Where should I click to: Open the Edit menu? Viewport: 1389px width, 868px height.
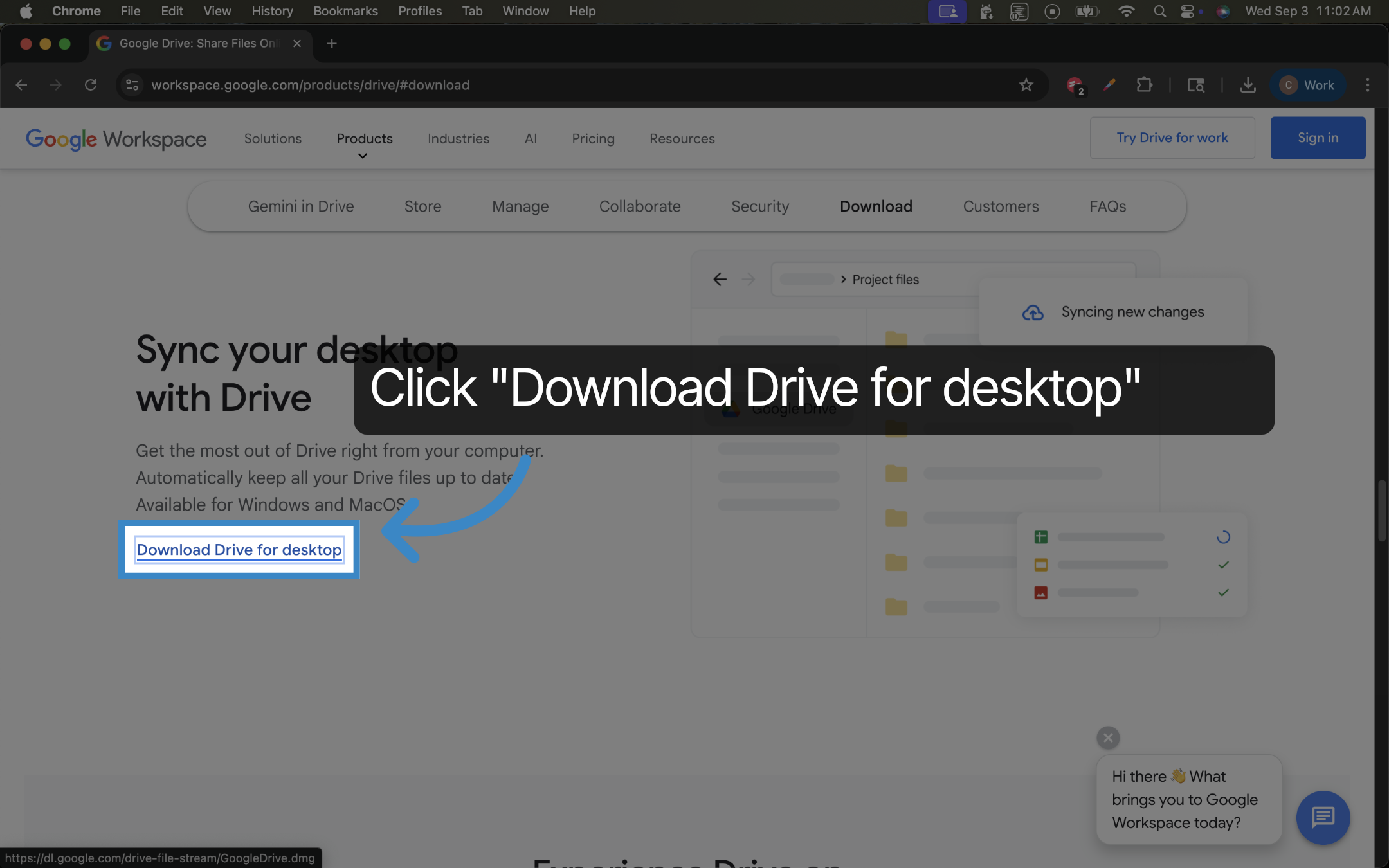pos(172,11)
